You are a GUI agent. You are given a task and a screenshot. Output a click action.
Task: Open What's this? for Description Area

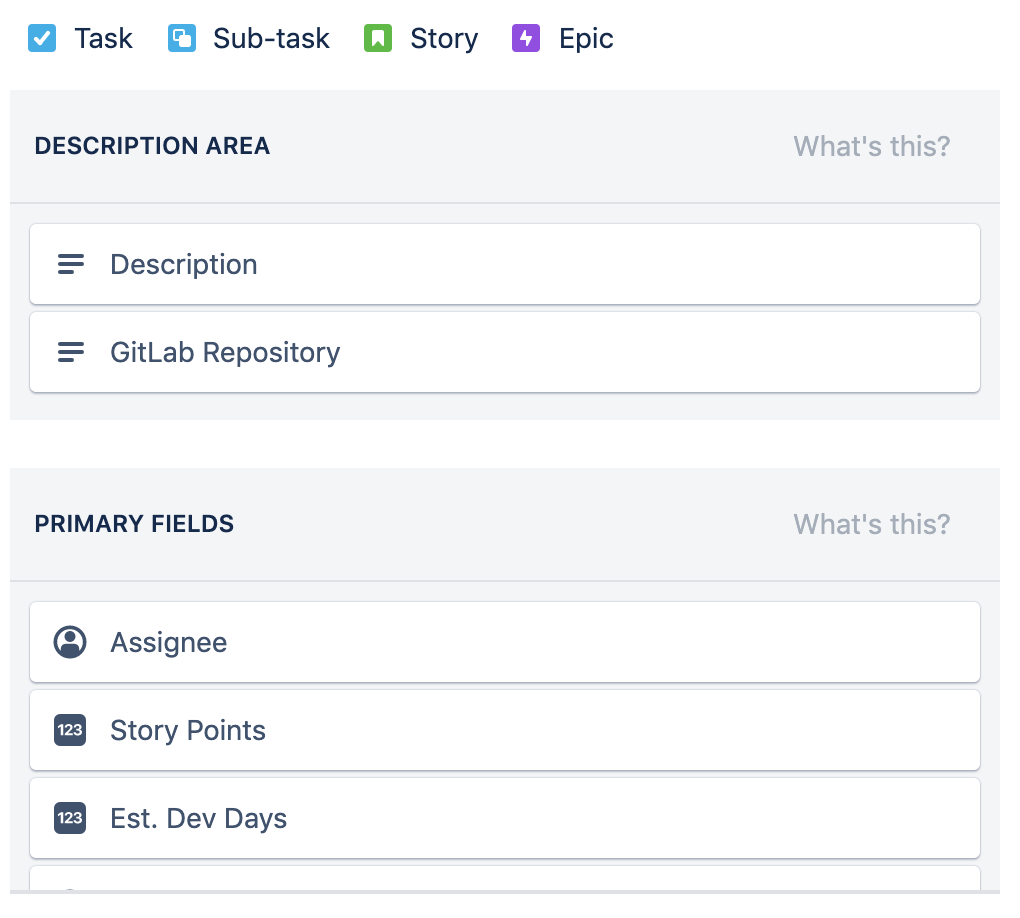[x=872, y=146]
